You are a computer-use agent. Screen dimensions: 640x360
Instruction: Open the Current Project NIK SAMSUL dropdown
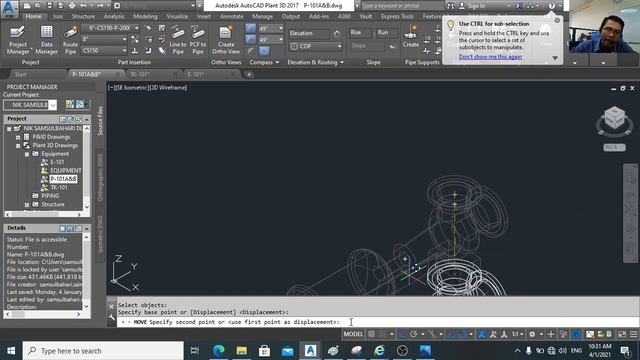(30, 105)
